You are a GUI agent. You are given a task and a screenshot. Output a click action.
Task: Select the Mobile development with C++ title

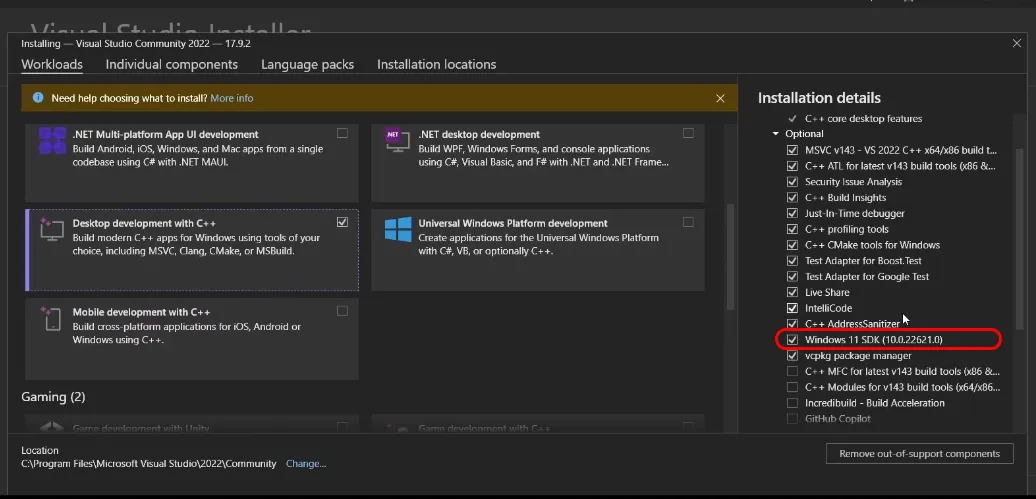[141, 312]
